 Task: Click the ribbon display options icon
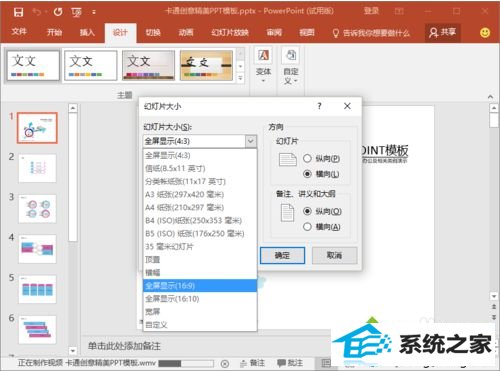[399, 11]
